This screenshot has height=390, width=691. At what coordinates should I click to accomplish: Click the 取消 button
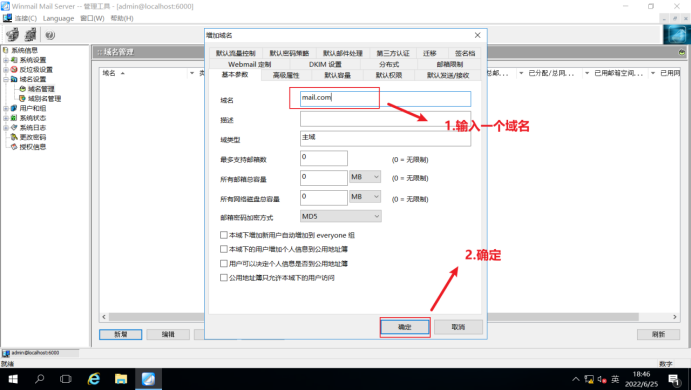(x=458, y=327)
